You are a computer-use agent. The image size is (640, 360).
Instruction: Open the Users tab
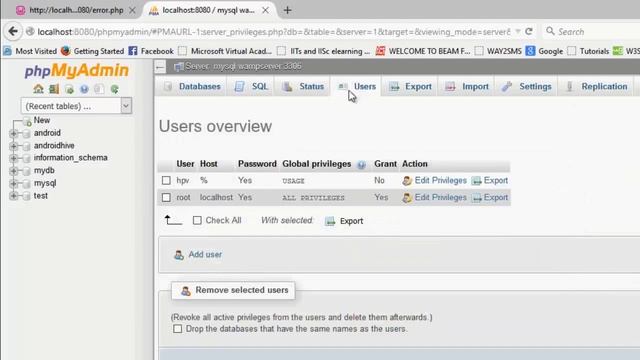point(356,86)
